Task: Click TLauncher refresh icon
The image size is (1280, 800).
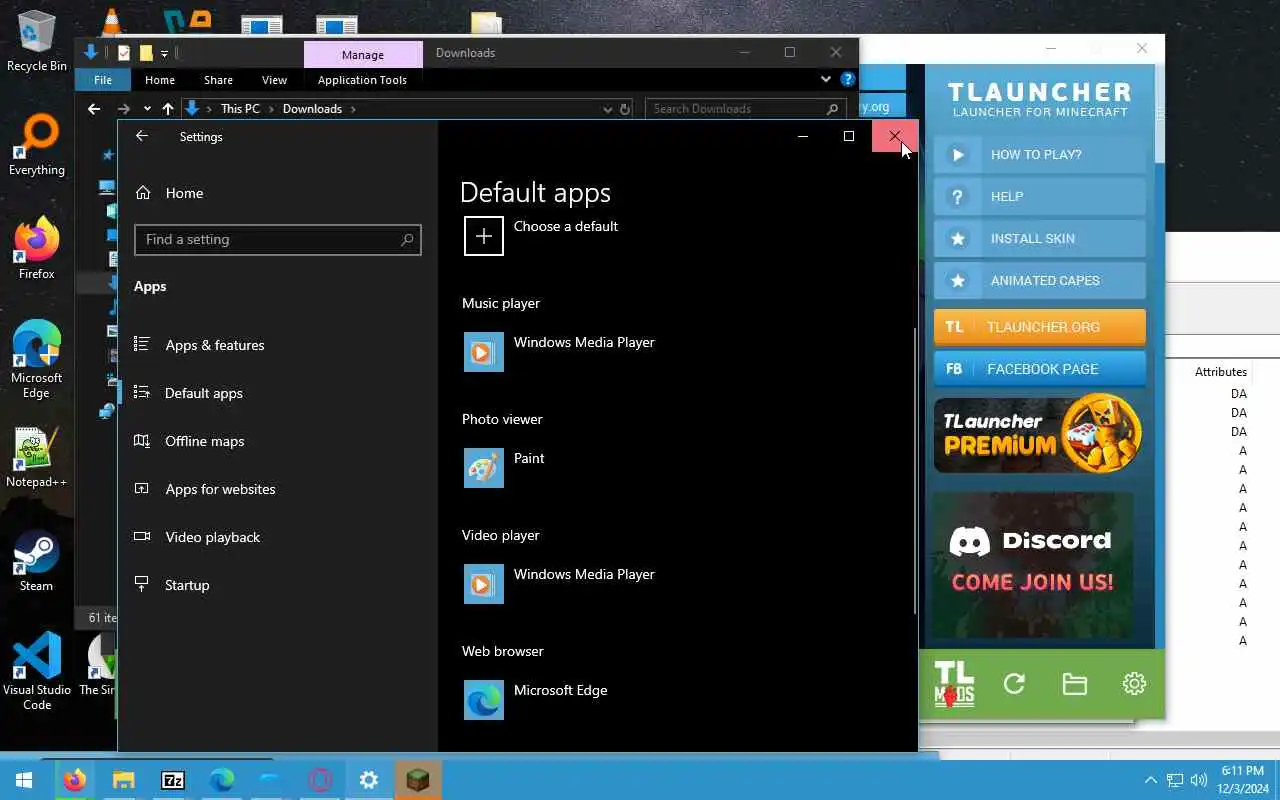Action: (x=1014, y=684)
